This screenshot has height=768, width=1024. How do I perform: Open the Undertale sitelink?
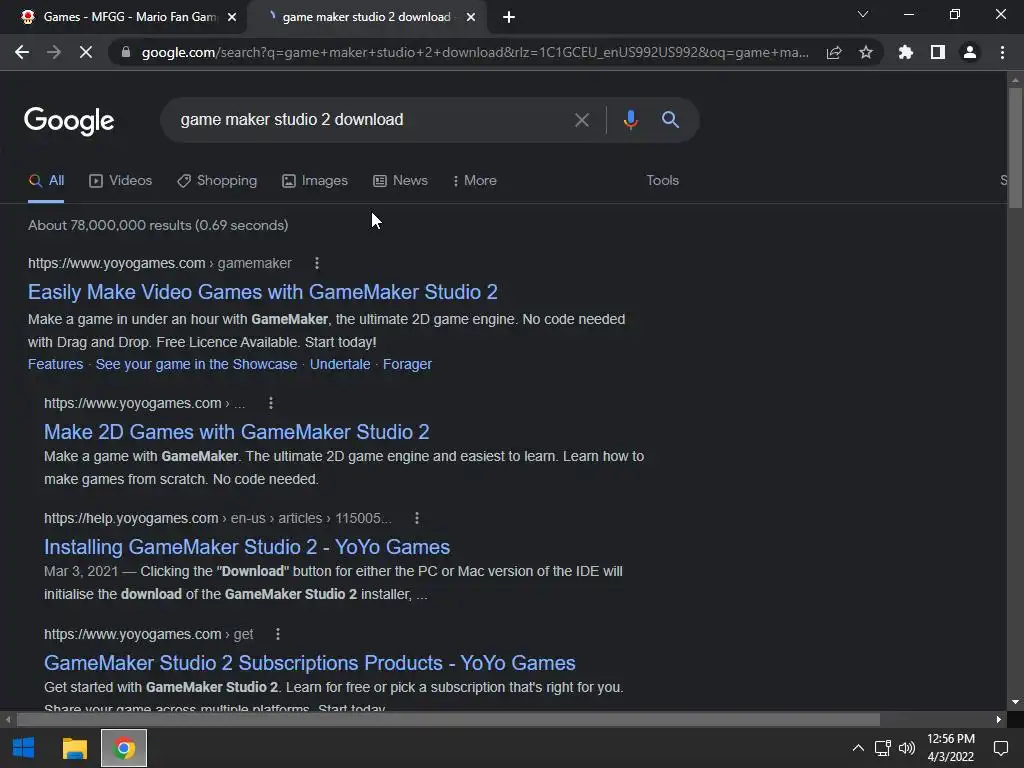[340, 364]
